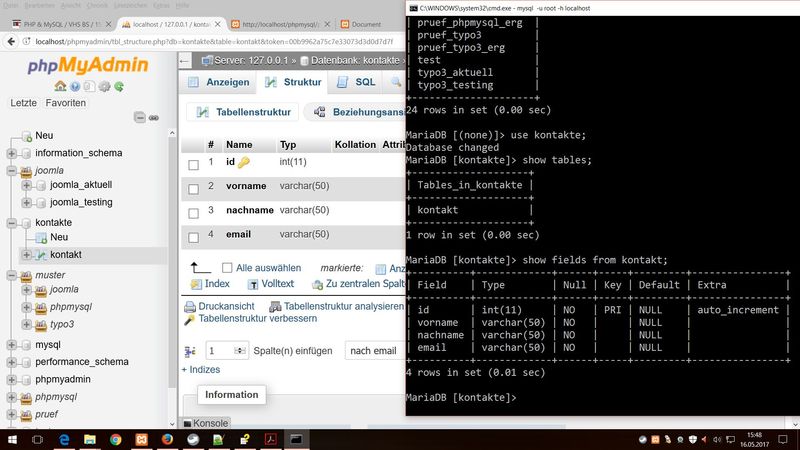Launch Edge from the taskbar
This screenshot has height=450, width=800.
click(64, 439)
